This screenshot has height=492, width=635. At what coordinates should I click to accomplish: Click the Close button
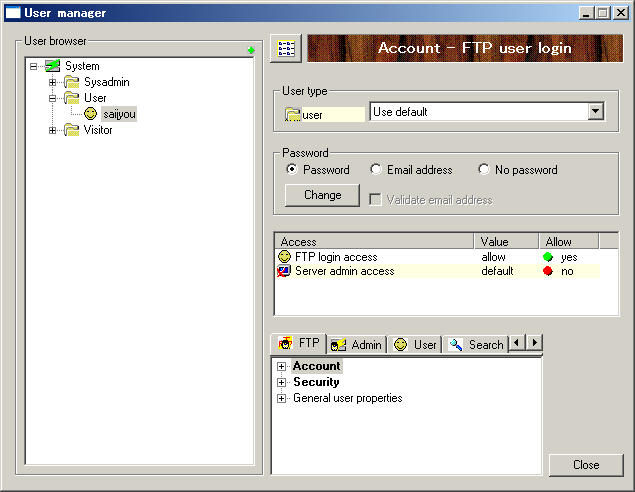586,465
